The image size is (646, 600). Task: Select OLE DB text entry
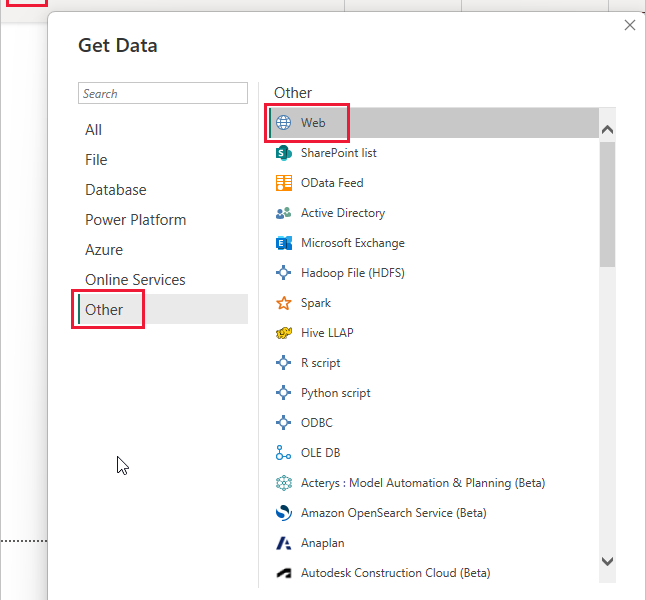point(321,452)
